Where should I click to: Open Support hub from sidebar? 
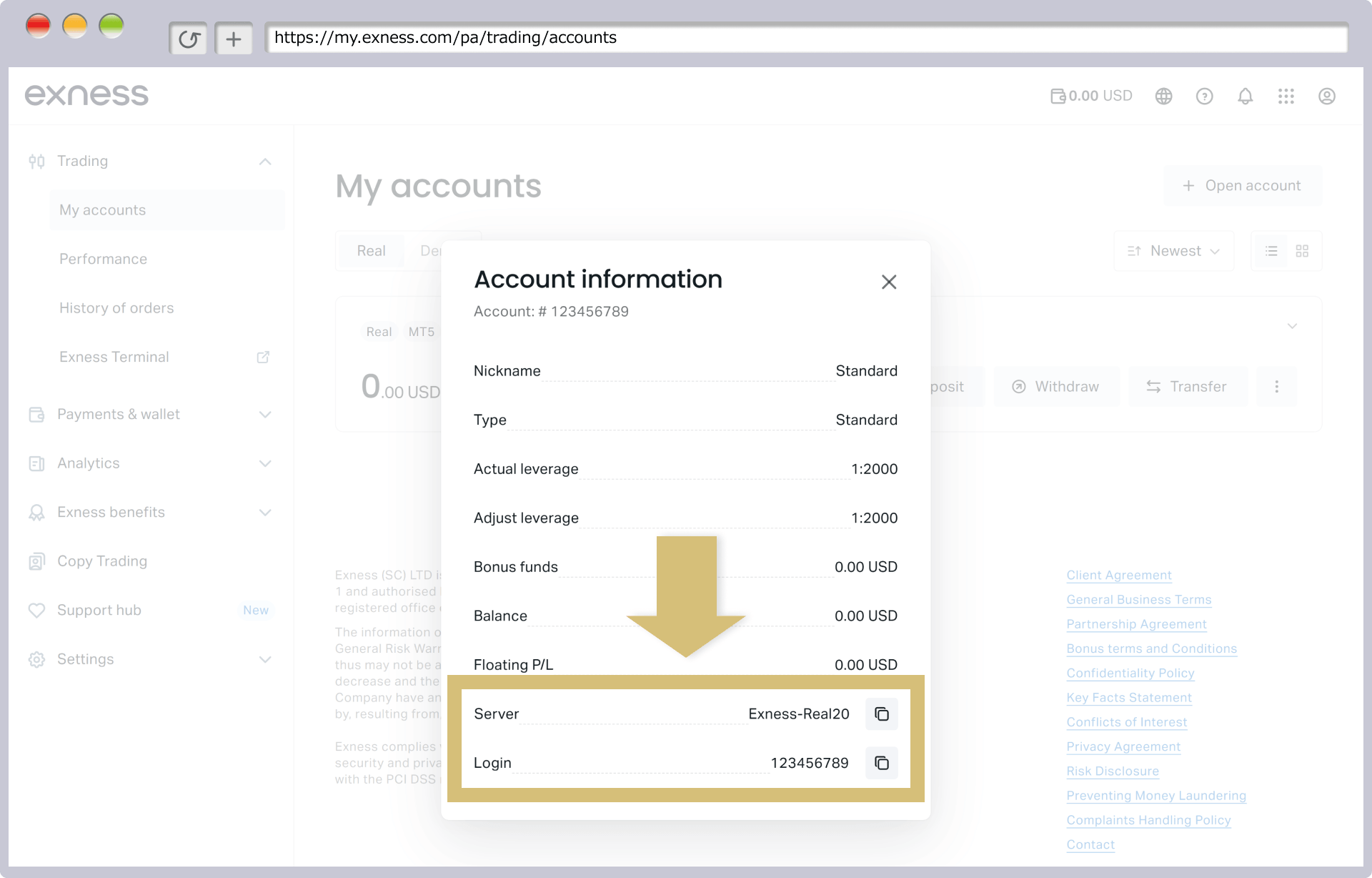point(99,610)
